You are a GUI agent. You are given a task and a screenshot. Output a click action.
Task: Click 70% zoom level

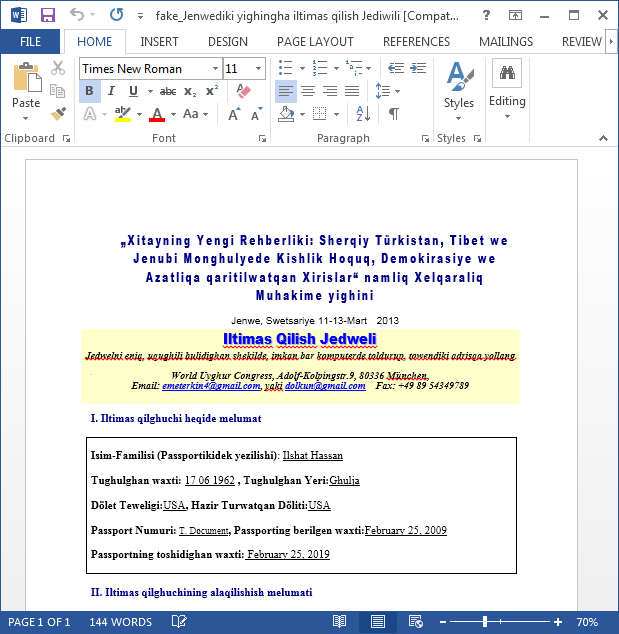pos(587,622)
